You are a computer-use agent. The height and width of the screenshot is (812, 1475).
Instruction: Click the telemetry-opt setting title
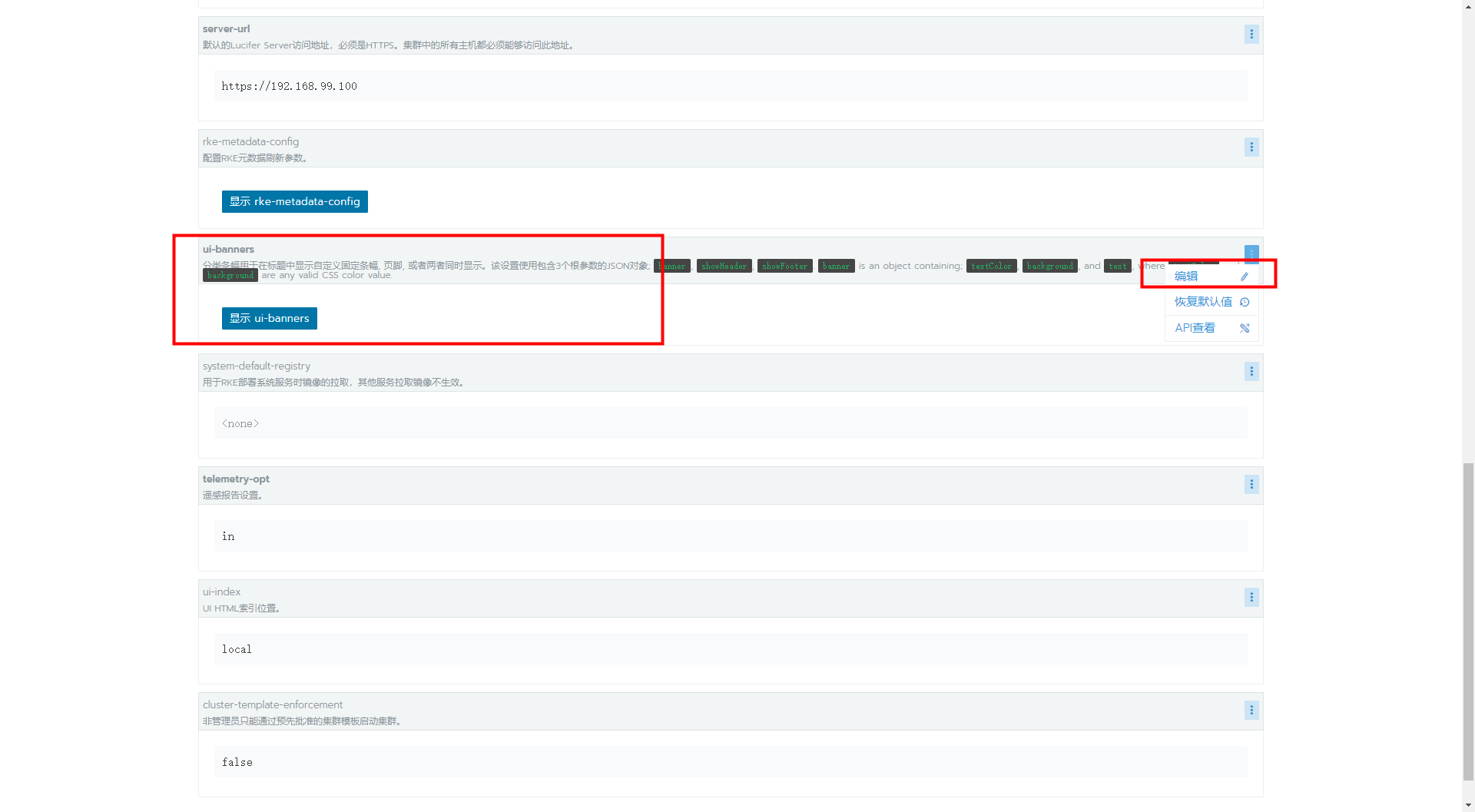coord(236,479)
